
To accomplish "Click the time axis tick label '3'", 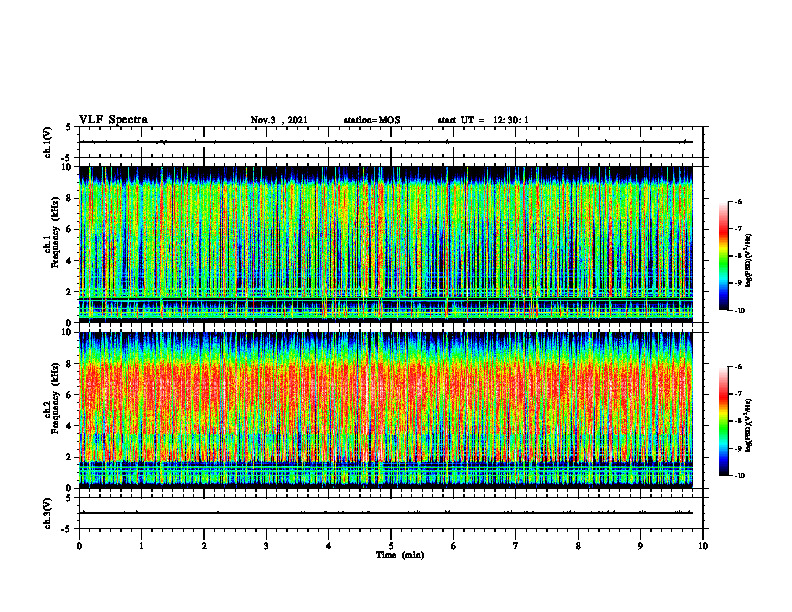I will pos(266,546).
